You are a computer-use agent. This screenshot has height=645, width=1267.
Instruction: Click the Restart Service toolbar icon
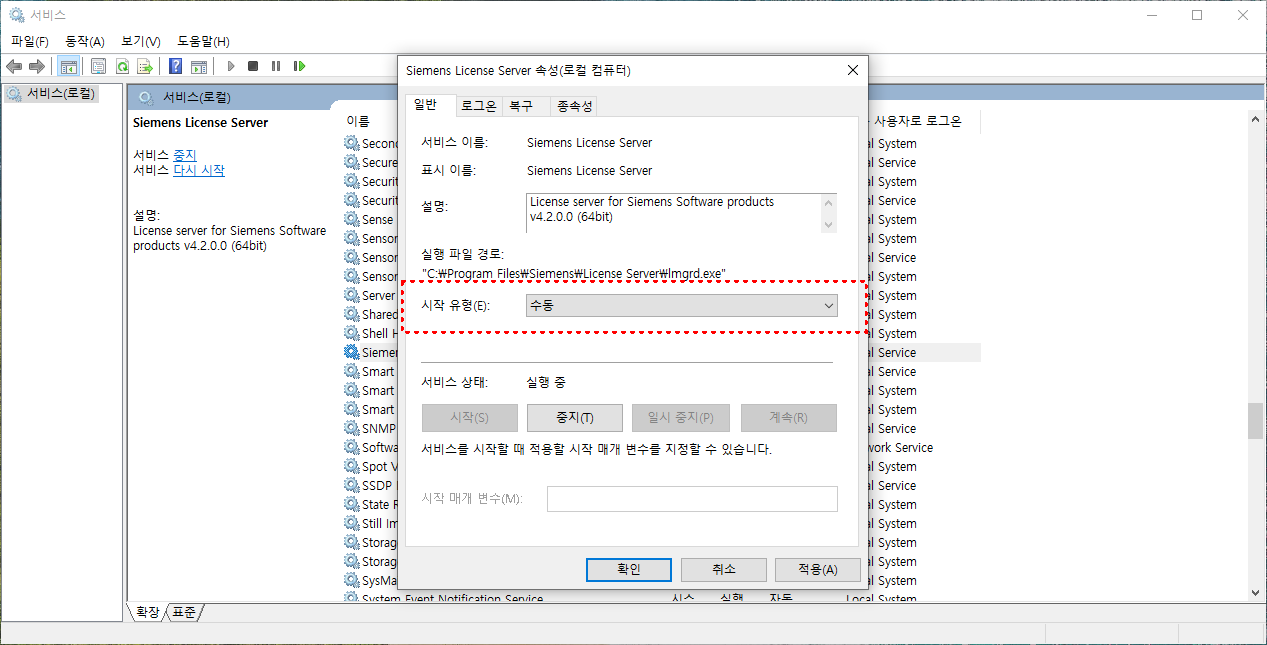(299, 66)
